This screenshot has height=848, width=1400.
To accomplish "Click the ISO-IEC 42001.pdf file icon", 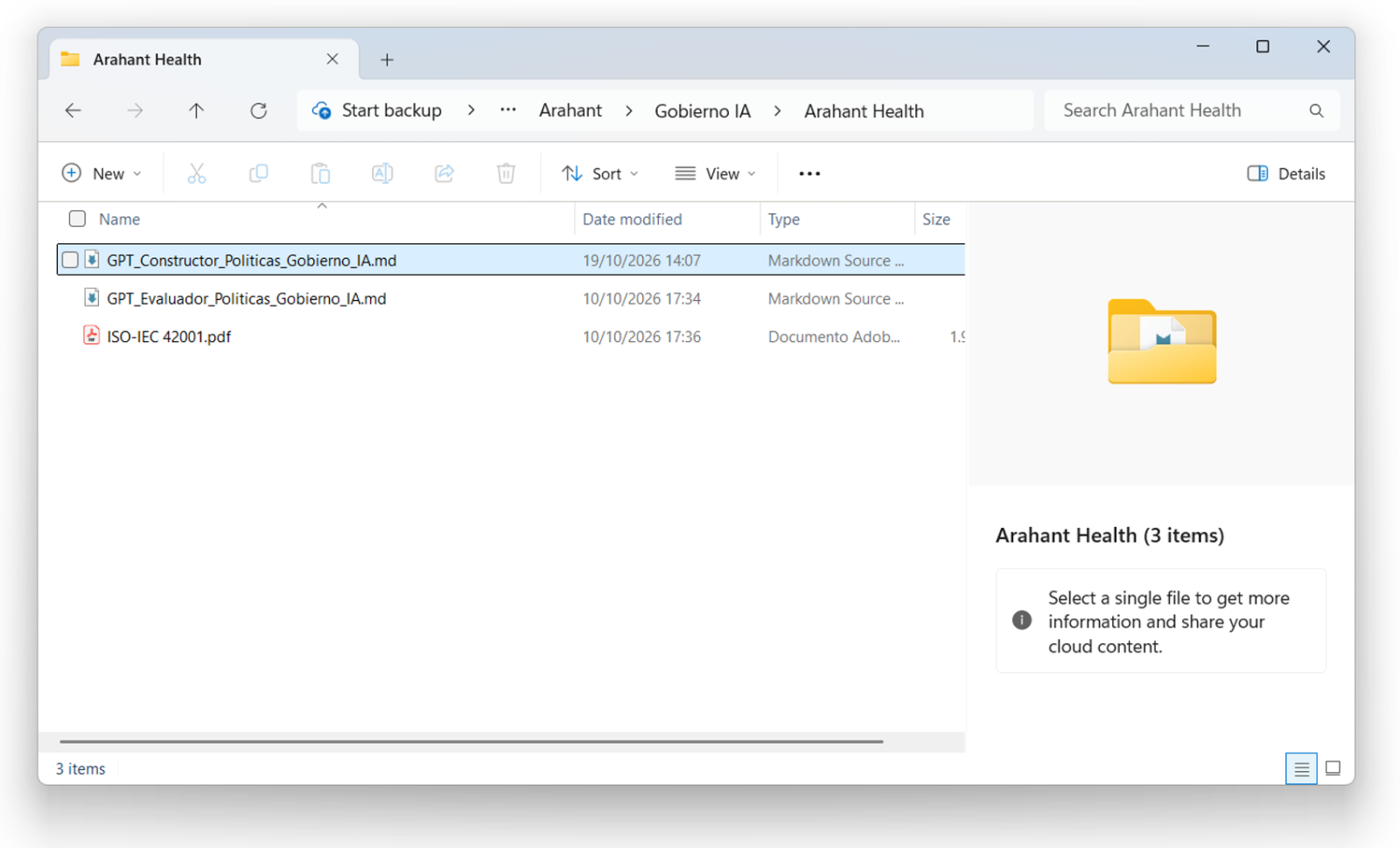I will tap(91, 335).
